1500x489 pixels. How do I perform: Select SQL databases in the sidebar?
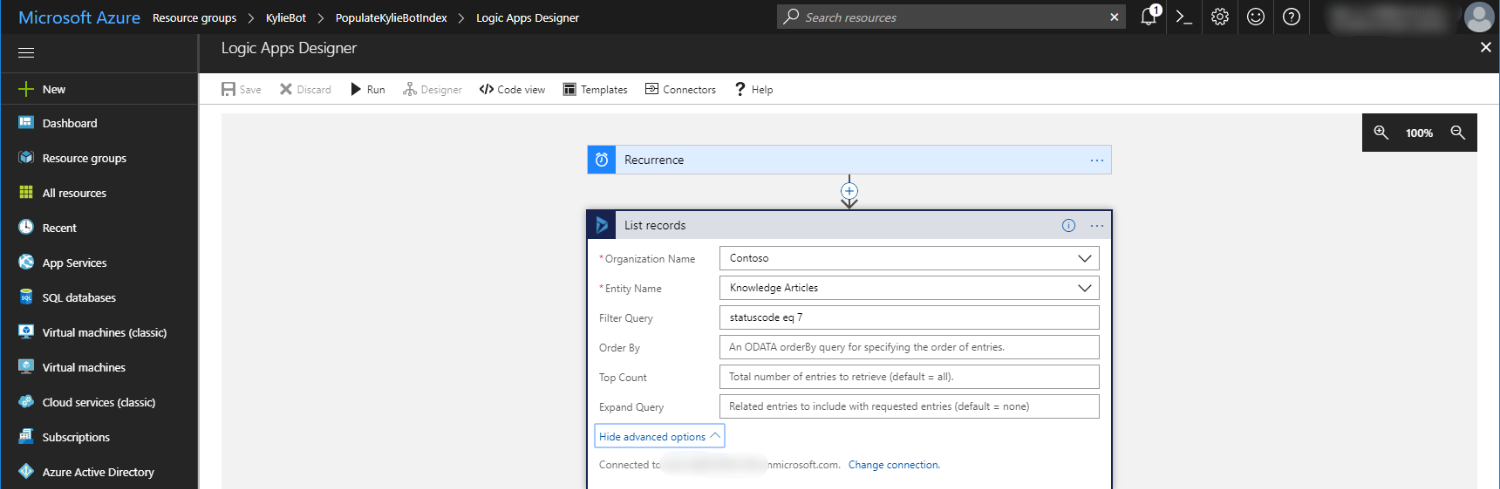[x=78, y=298]
